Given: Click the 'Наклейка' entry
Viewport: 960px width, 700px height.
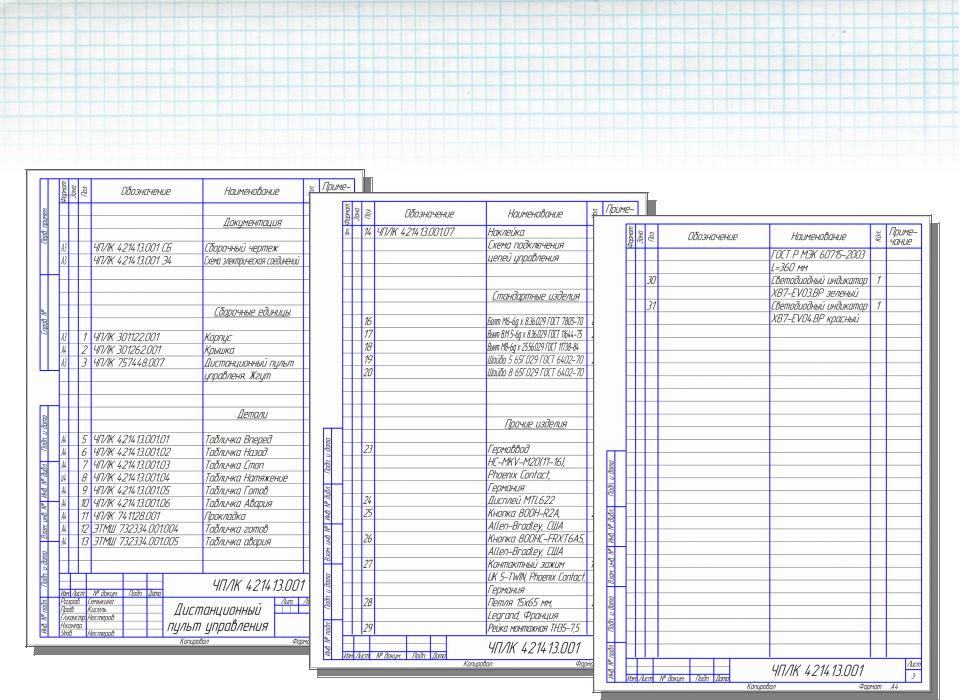Looking at the screenshot, I should 506,232.
